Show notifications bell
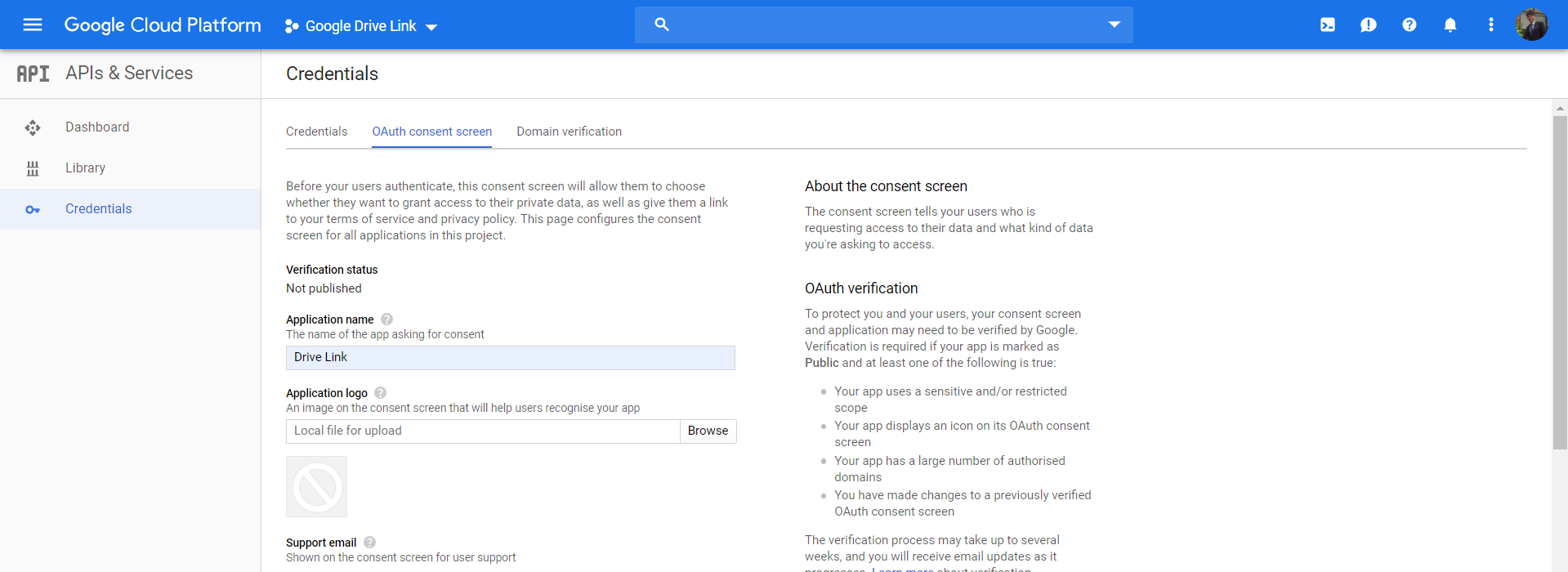Image resolution: width=1568 pixels, height=572 pixels. click(x=1450, y=25)
